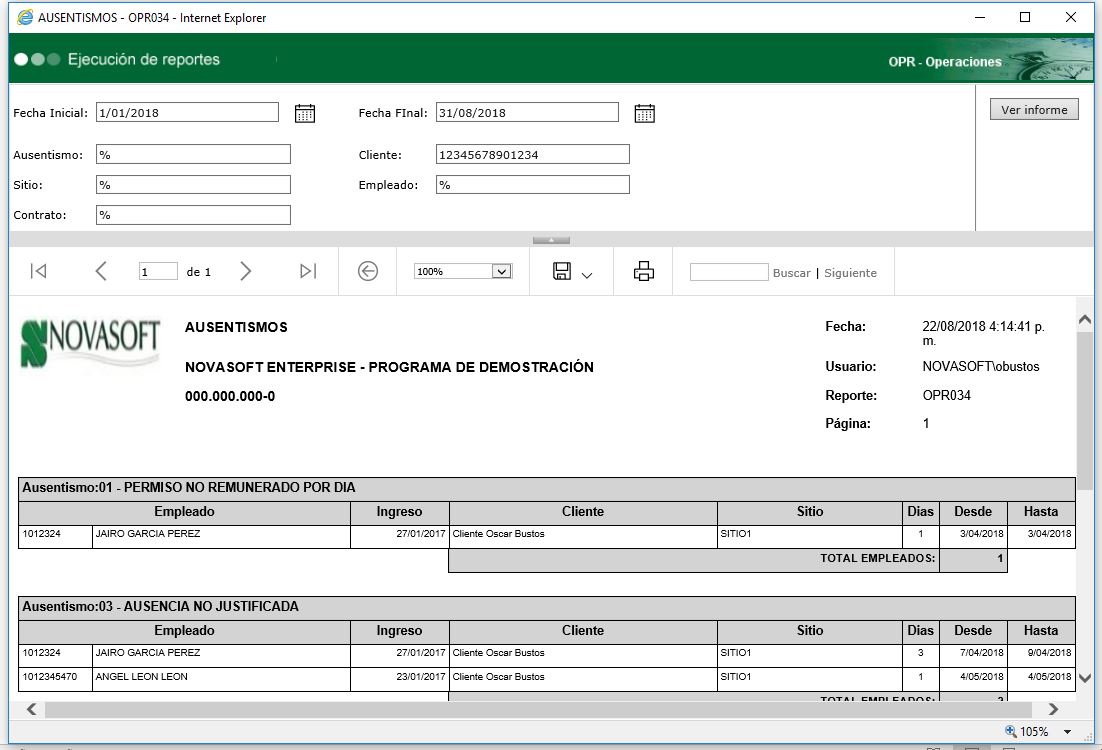Open browser zoom 105% dropdown arrow

point(1068,732)
